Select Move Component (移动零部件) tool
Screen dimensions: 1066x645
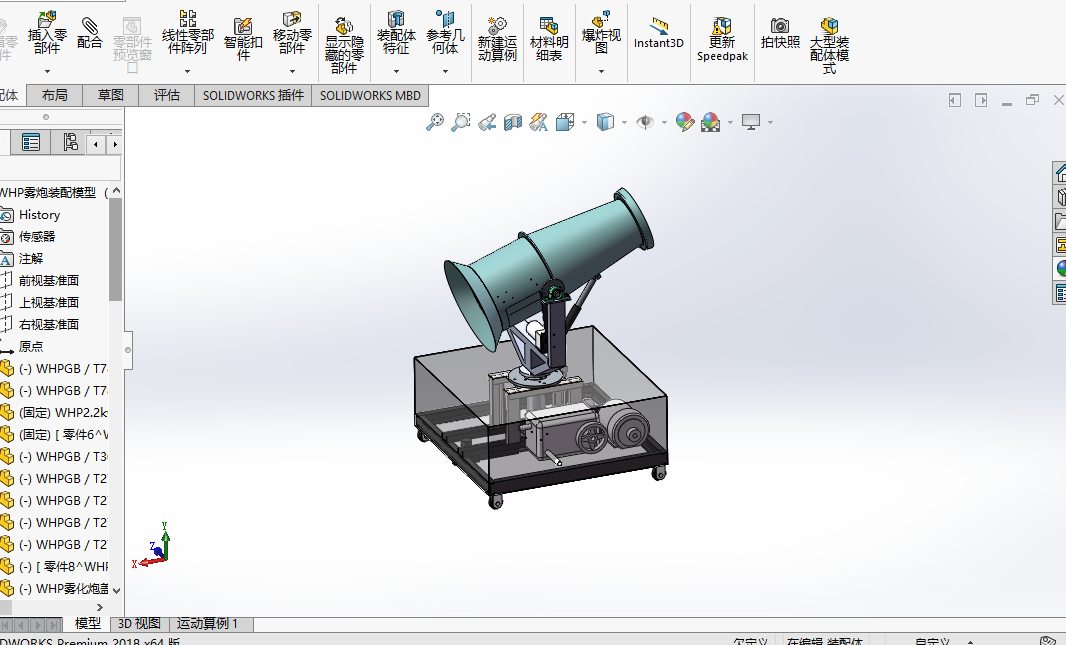coord(292,33)
